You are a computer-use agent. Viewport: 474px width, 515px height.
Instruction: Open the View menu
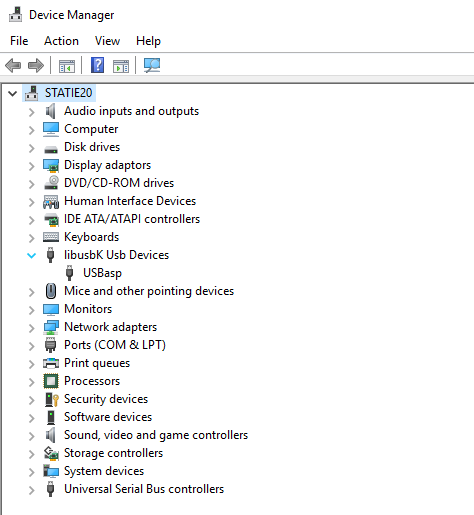point(107,41)
